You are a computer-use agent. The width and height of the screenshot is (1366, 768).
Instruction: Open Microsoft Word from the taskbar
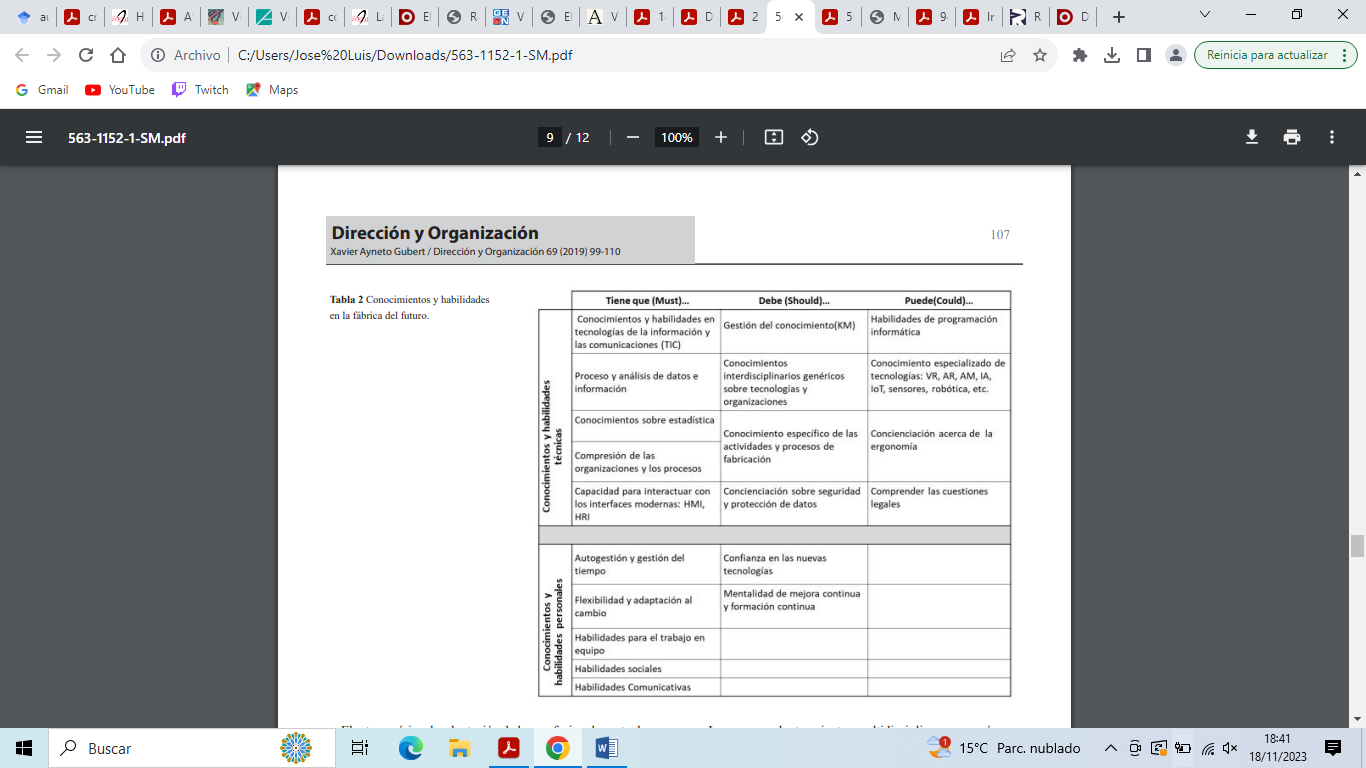(607, 748)
